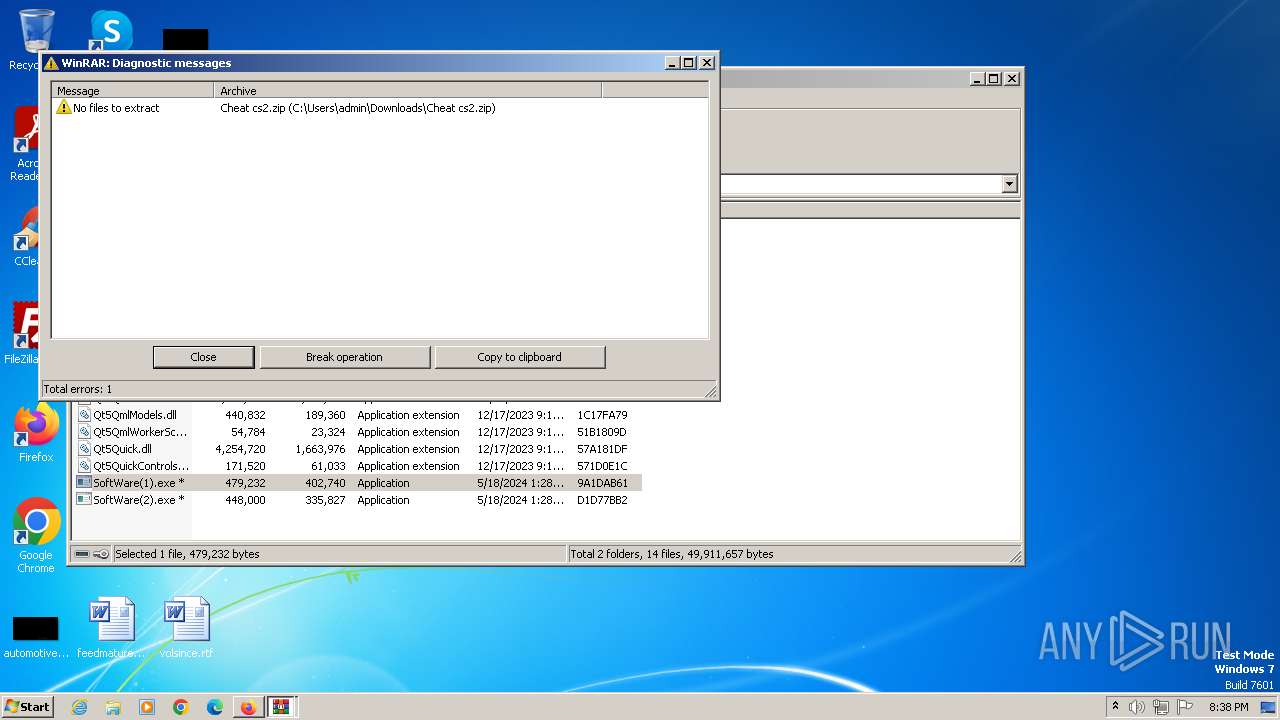Select the SoftWare(1).exe file row

pyautogui.click(x=358, y=483)
